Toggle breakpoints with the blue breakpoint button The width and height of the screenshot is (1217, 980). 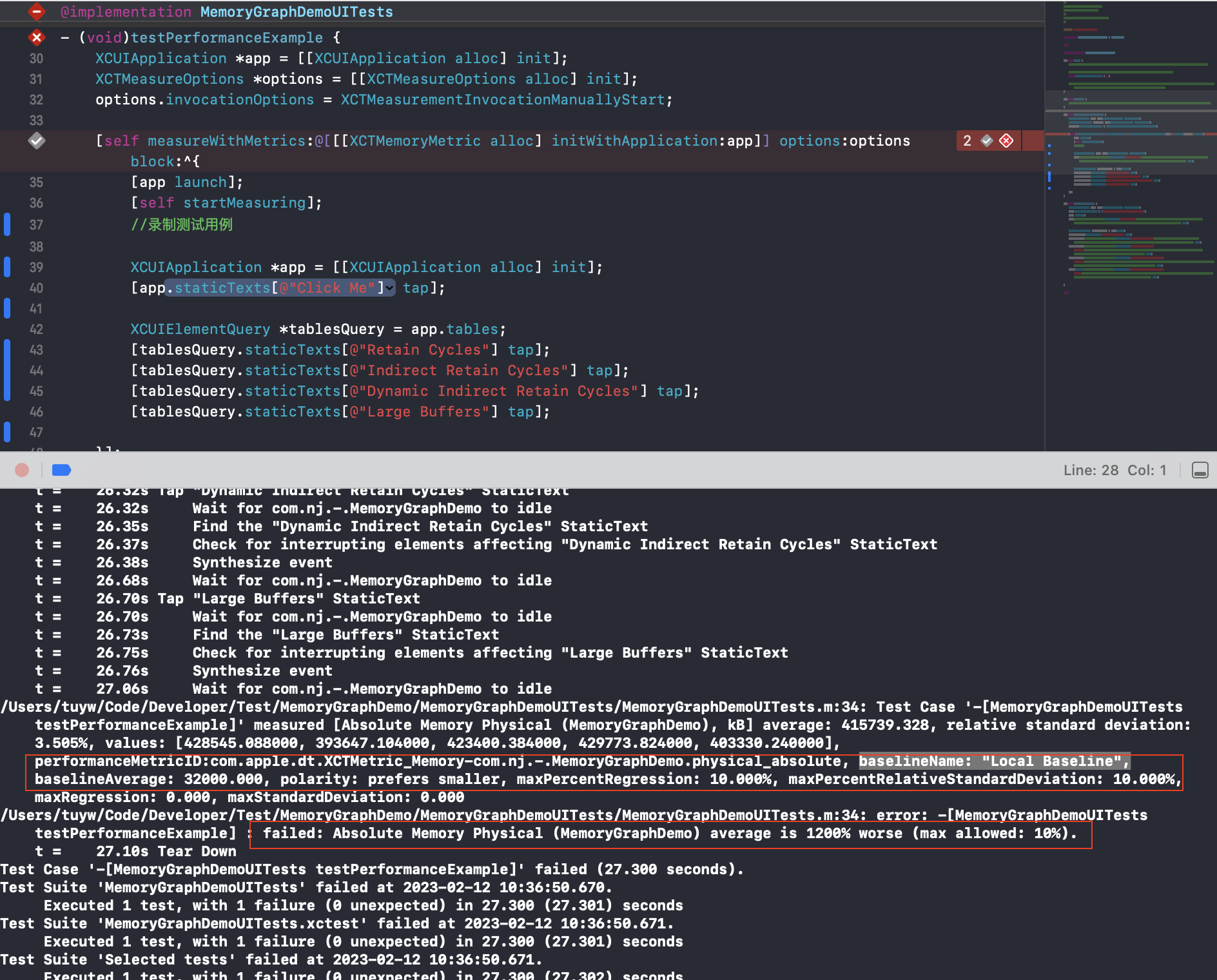tap(61, 470)
